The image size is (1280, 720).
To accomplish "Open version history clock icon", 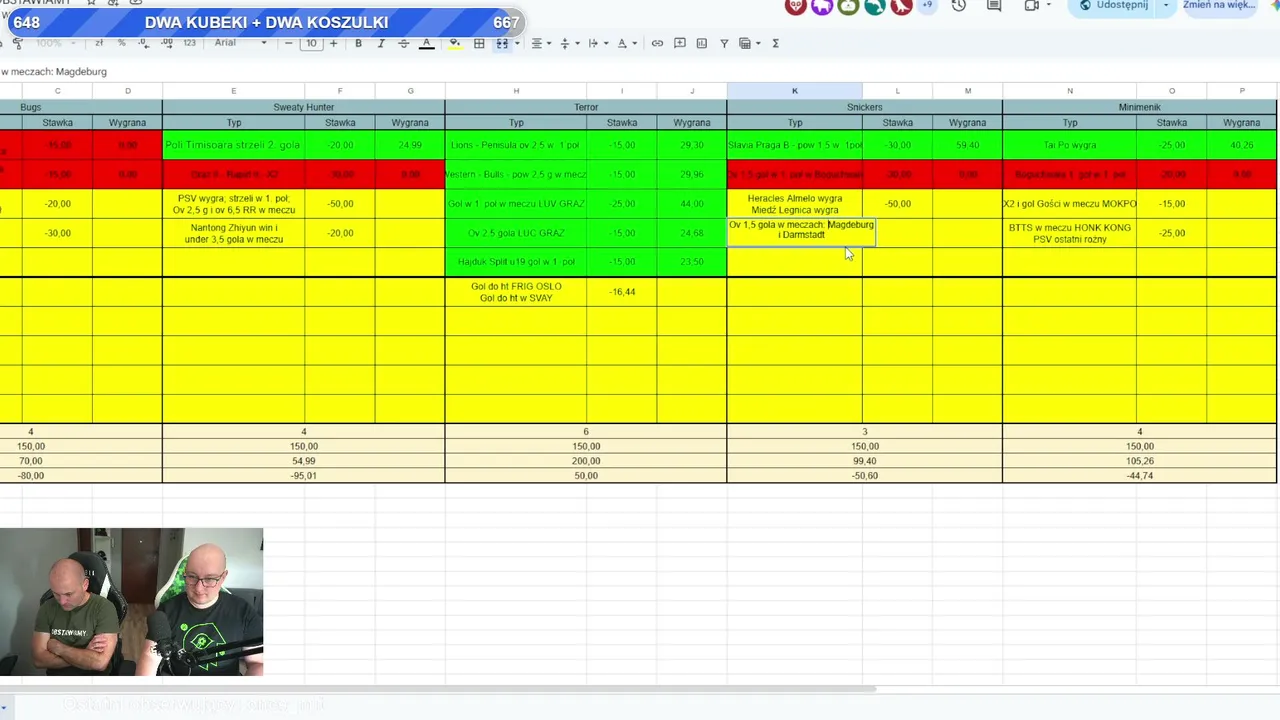I will (x=959, y=6).
